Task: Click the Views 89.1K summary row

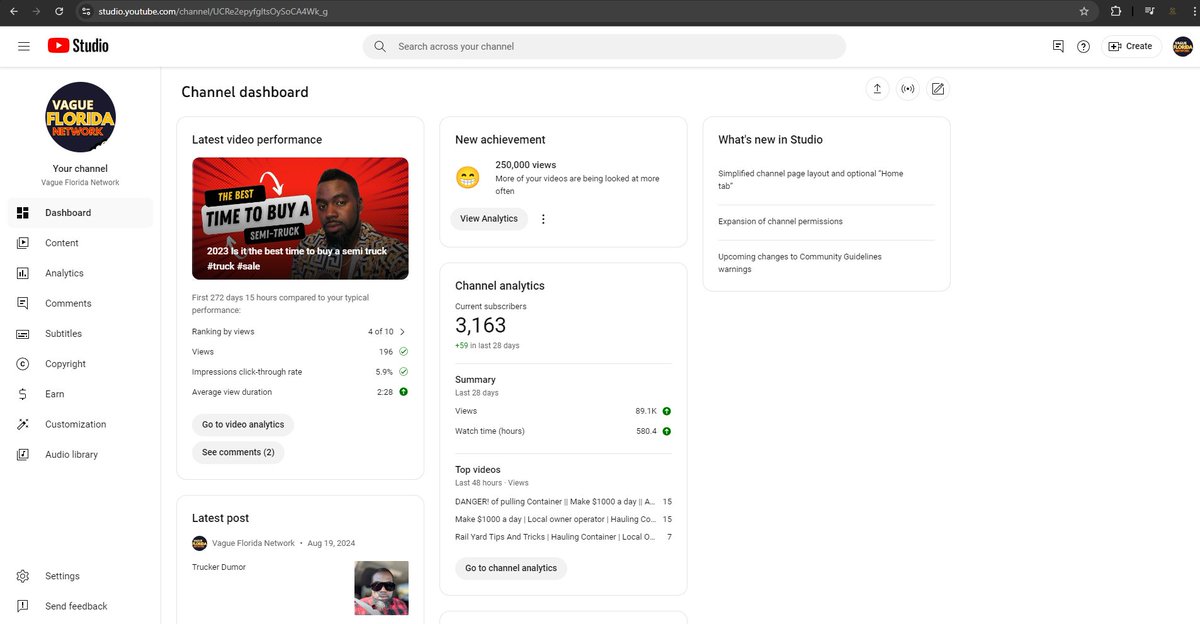Action: tap(563, 411)
